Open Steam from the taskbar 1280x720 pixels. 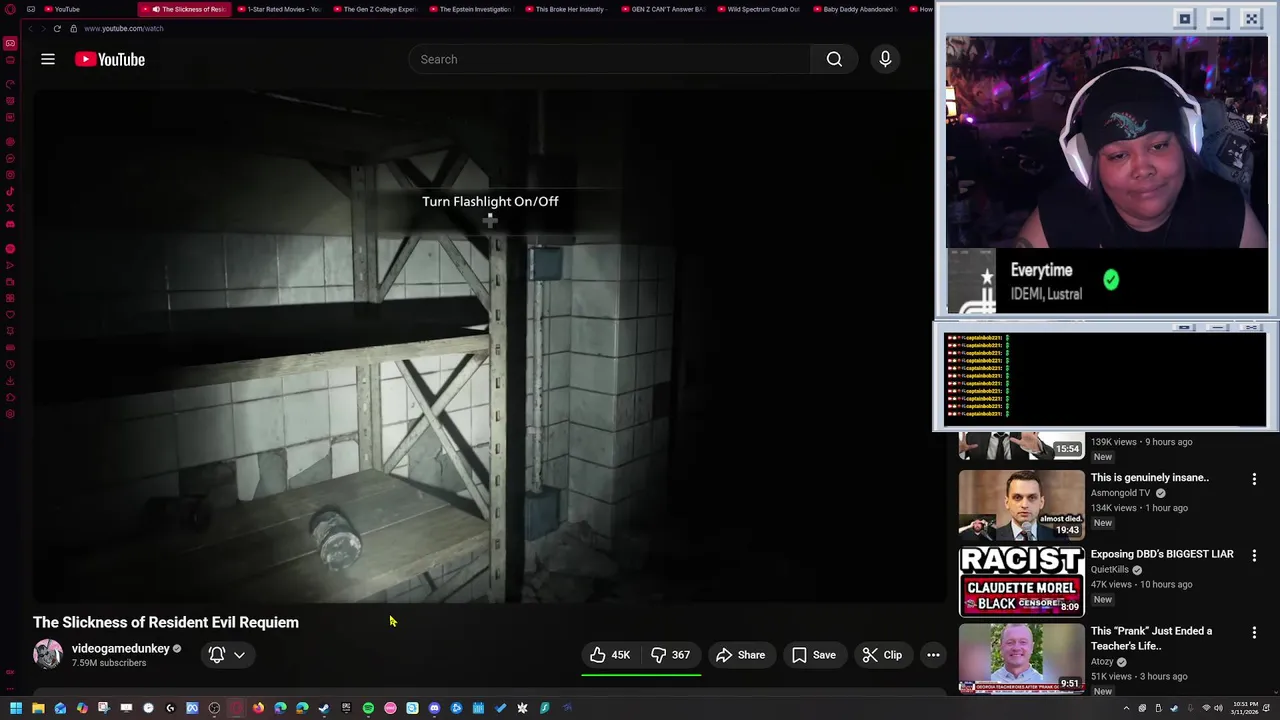tap(324, 708)
